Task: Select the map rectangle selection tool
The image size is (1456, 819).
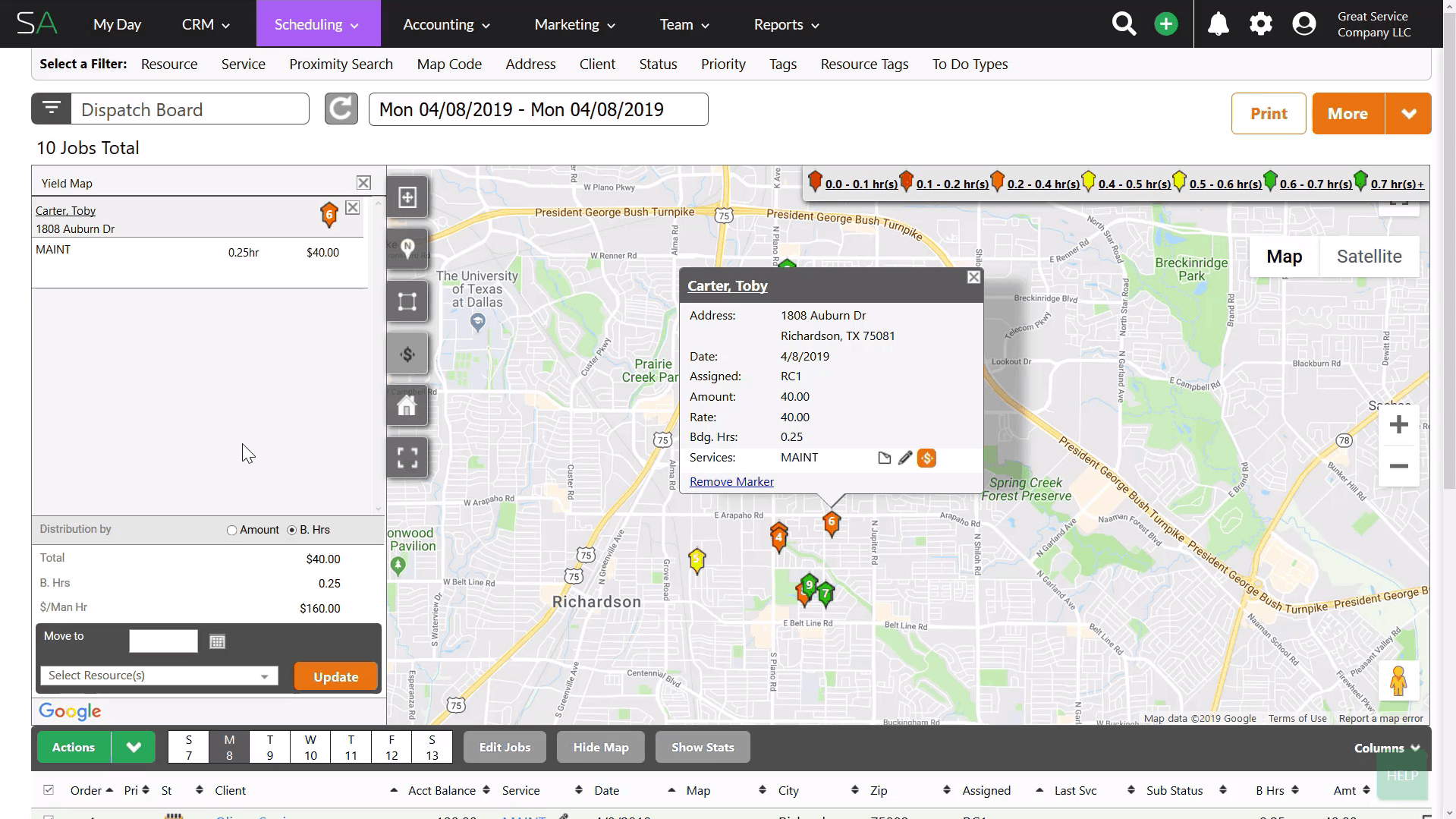Action: tap(407, 301)
